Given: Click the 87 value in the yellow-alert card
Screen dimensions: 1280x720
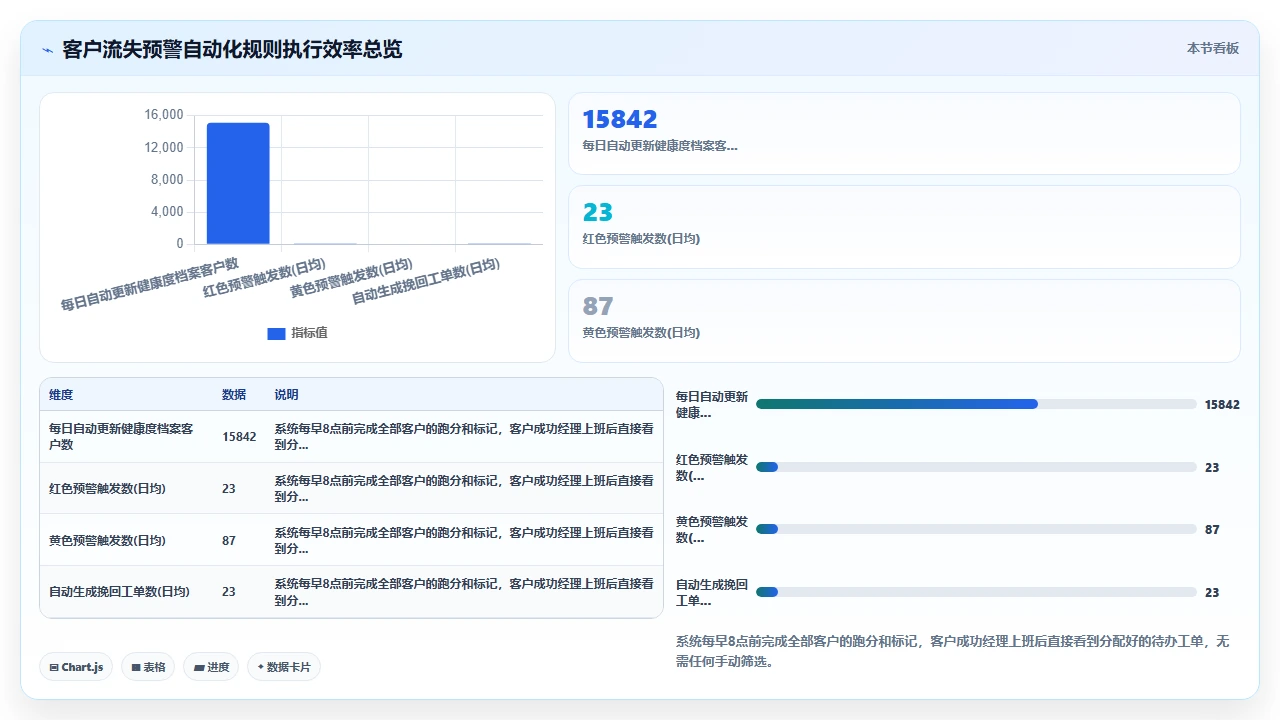Looking at the screenshot, I should pyautogui.click(x=597, y=306).
